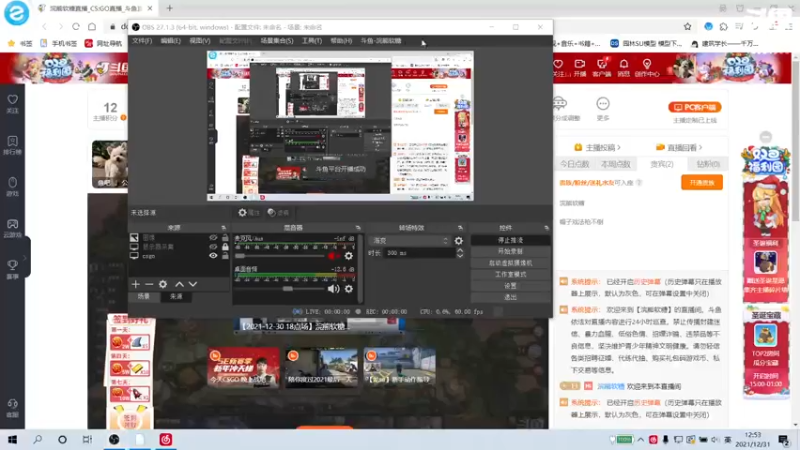This screenshot has width=800, height=450.
Task: Pop out the 转场特效 dock panel
Action: coord(460,228)
